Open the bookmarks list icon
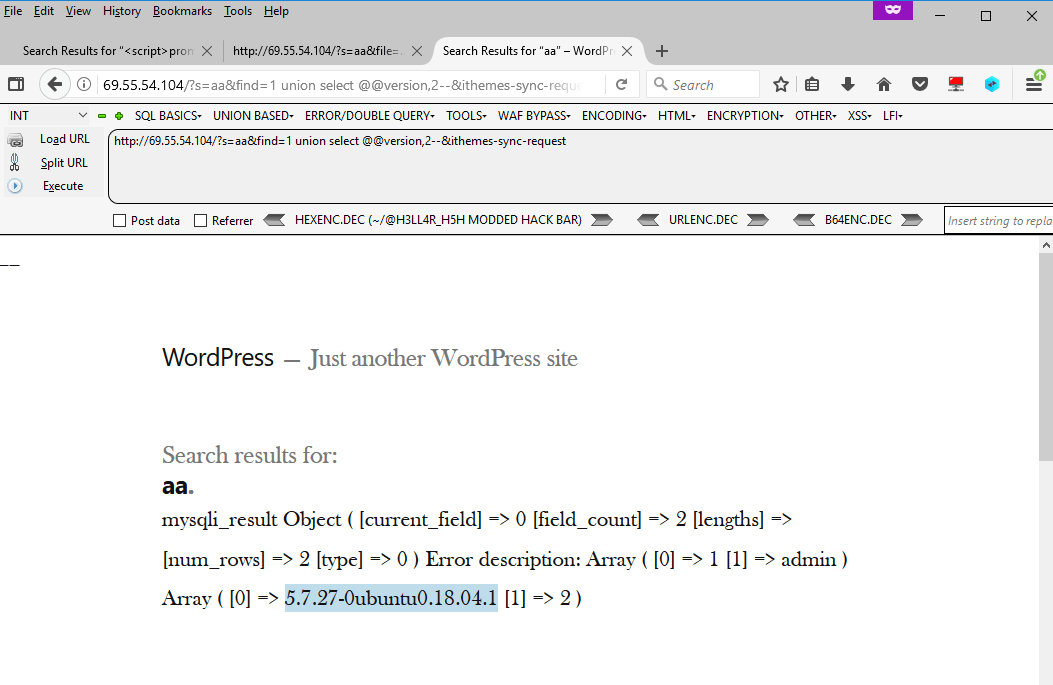 tap(812, 84)
